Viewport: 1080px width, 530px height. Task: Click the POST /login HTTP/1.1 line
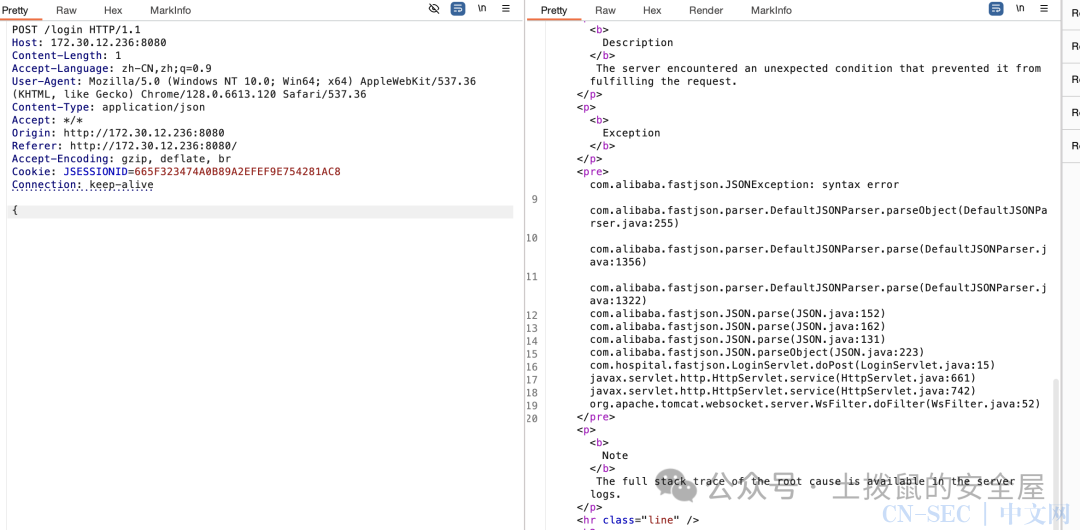point(76,30)
